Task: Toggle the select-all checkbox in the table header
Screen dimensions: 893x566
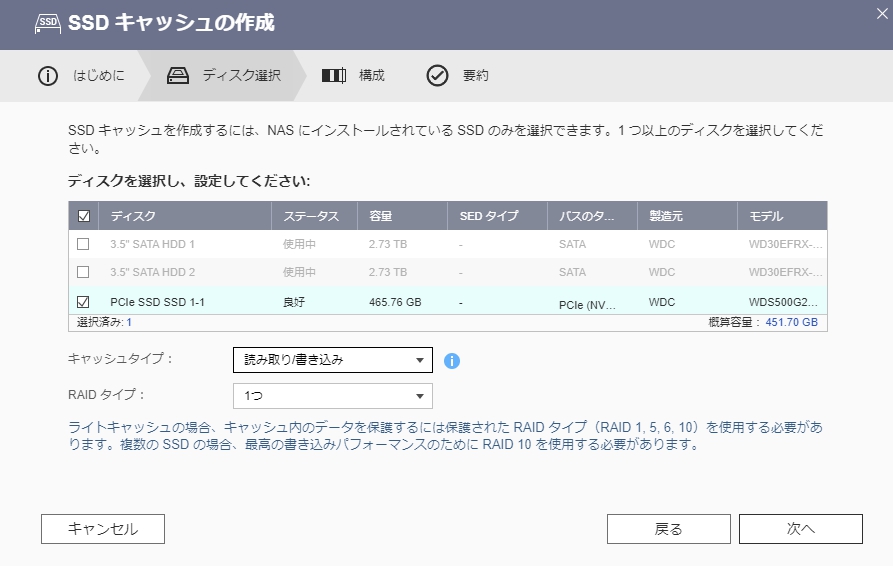Action: (83, 216)
